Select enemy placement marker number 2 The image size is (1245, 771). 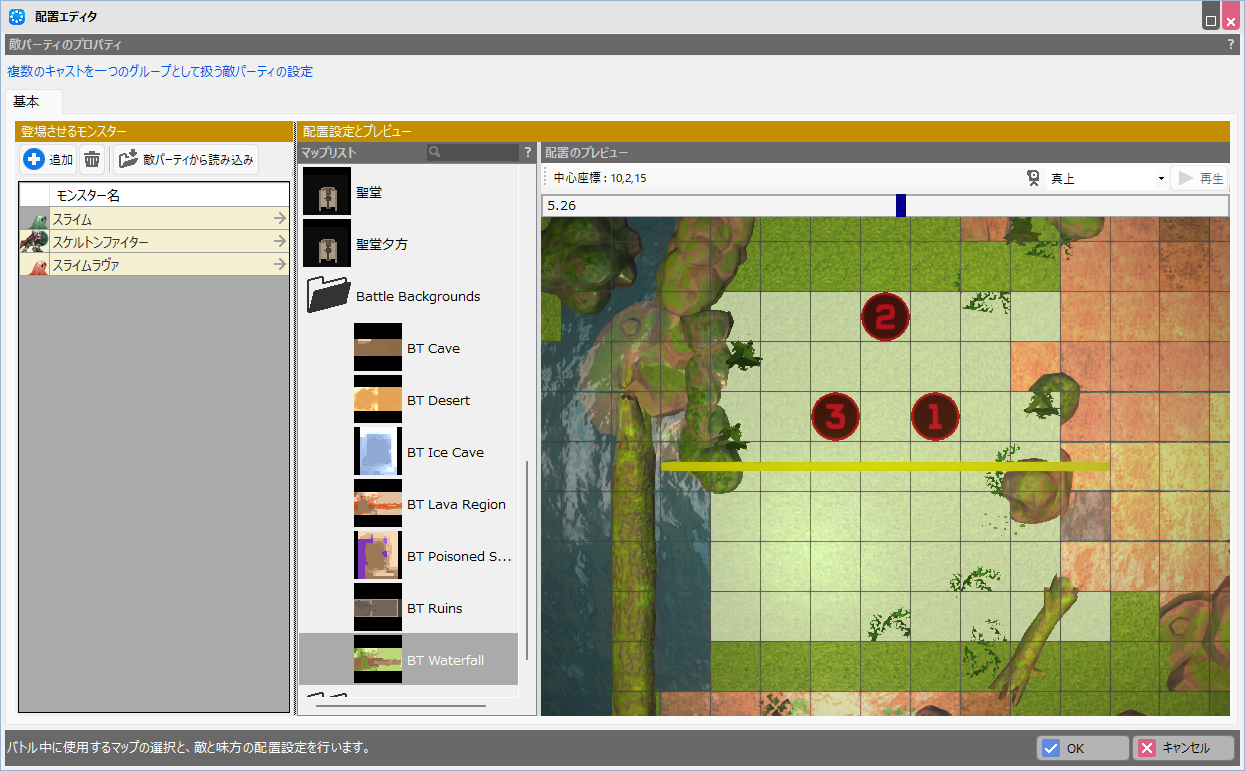point(885,317)
